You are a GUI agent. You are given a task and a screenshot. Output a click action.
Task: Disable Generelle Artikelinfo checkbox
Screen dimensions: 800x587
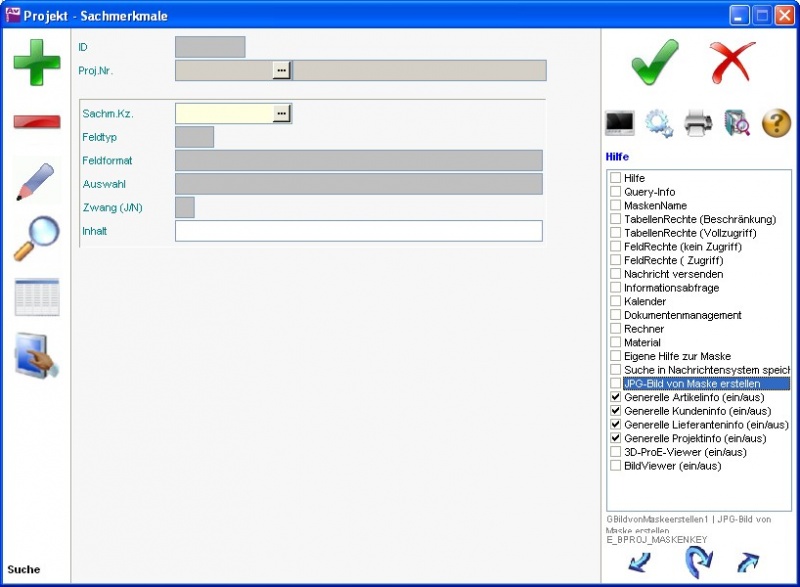[616, 397]
